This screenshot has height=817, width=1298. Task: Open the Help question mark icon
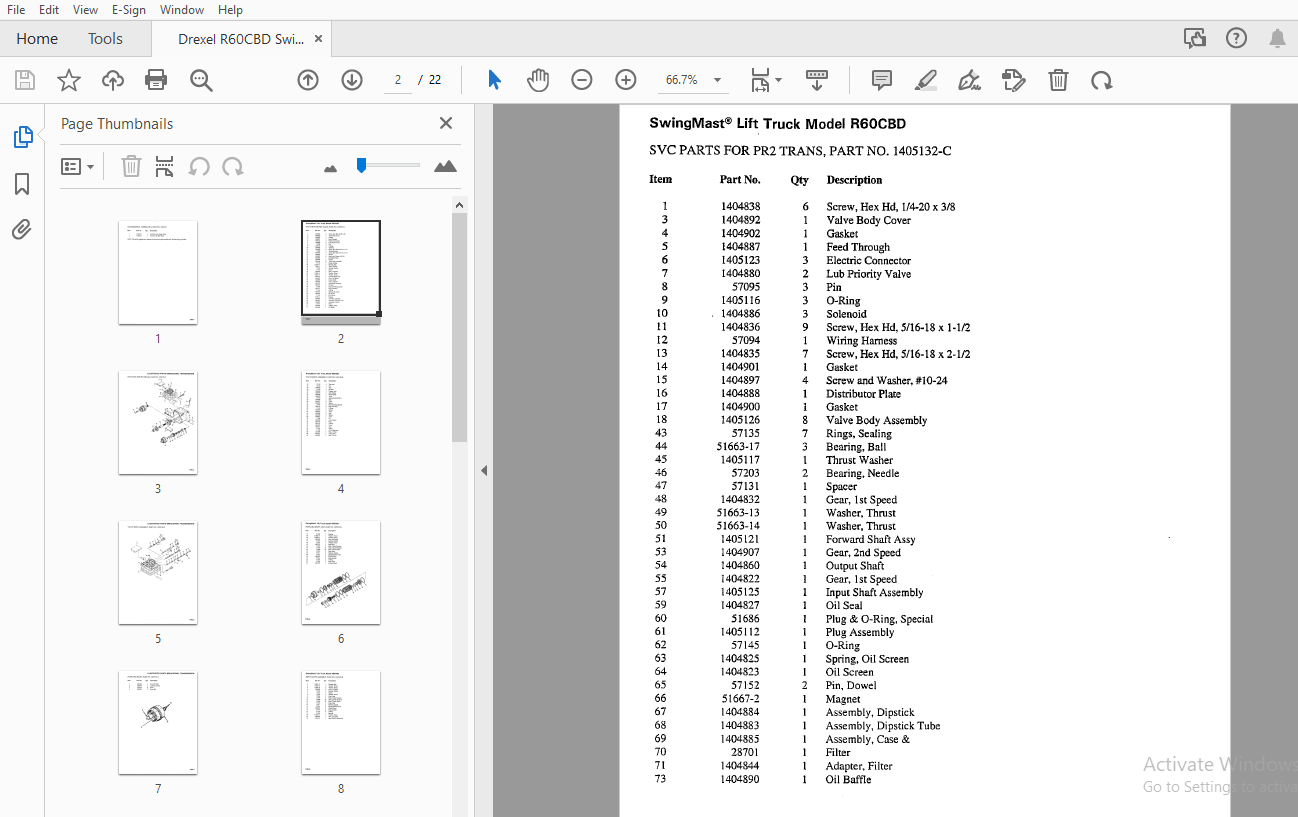(1236, 38)
